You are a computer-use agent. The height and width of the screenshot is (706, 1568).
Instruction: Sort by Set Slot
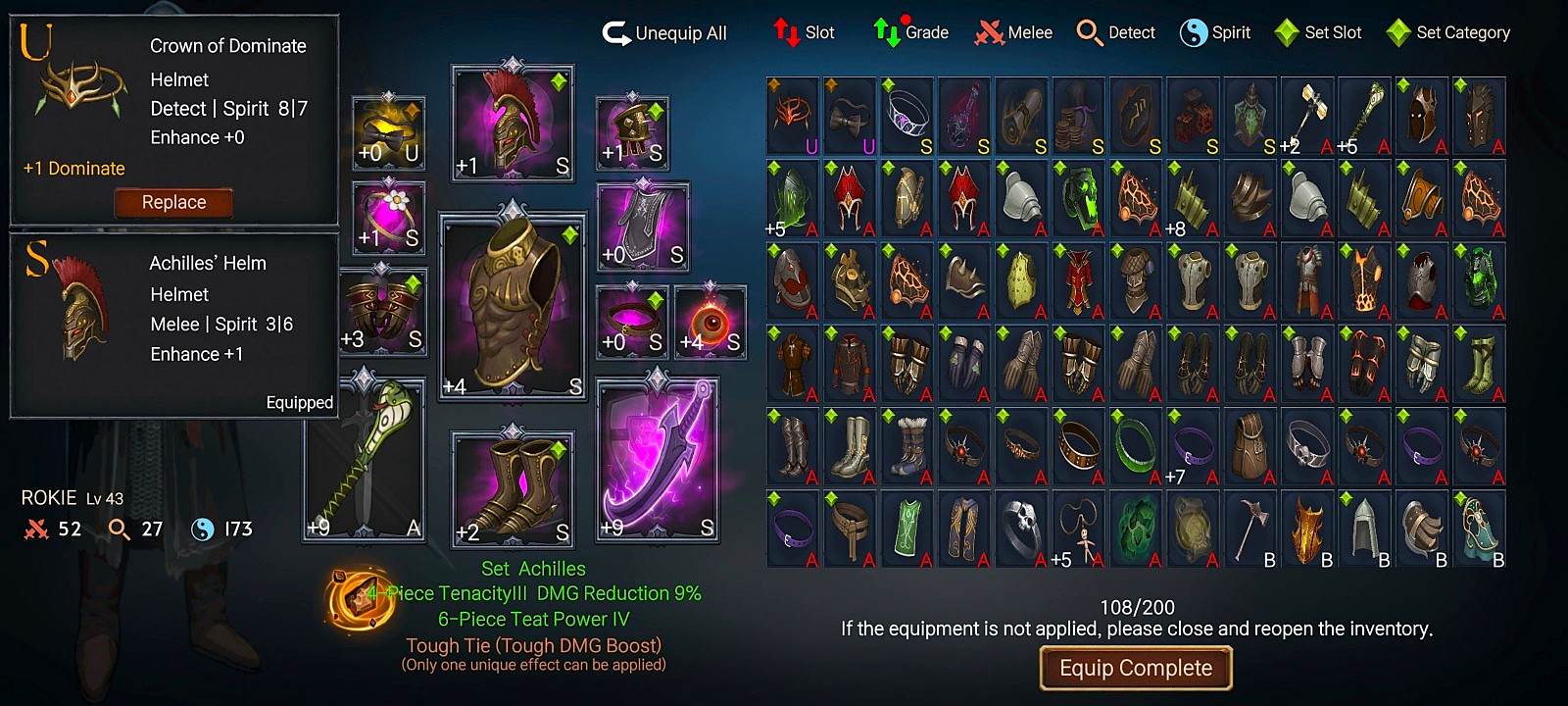tap(1318, 32)
